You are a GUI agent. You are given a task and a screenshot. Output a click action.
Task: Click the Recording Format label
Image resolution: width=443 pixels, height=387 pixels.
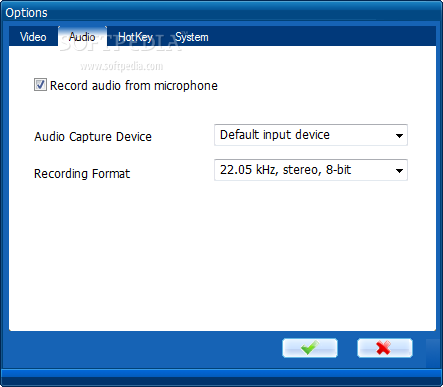[x=82, y=174]
